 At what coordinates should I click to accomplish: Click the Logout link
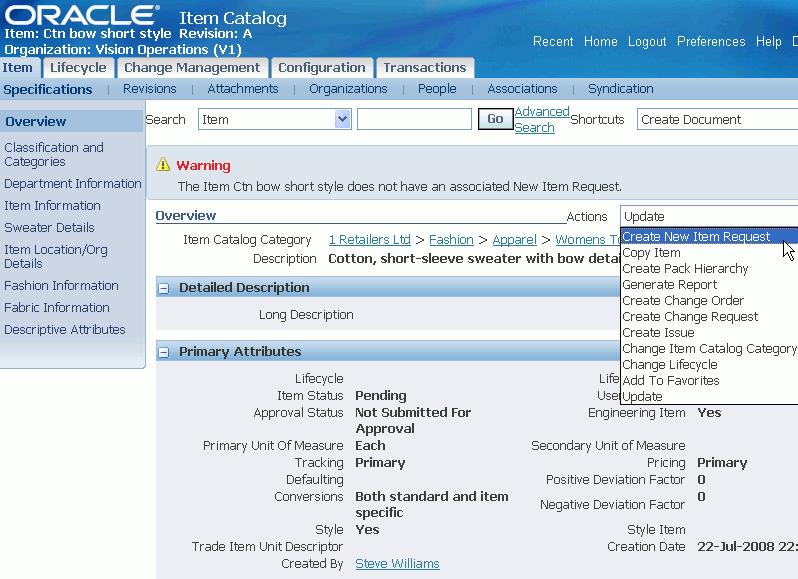pyautogui.click(x=647, y=42)
